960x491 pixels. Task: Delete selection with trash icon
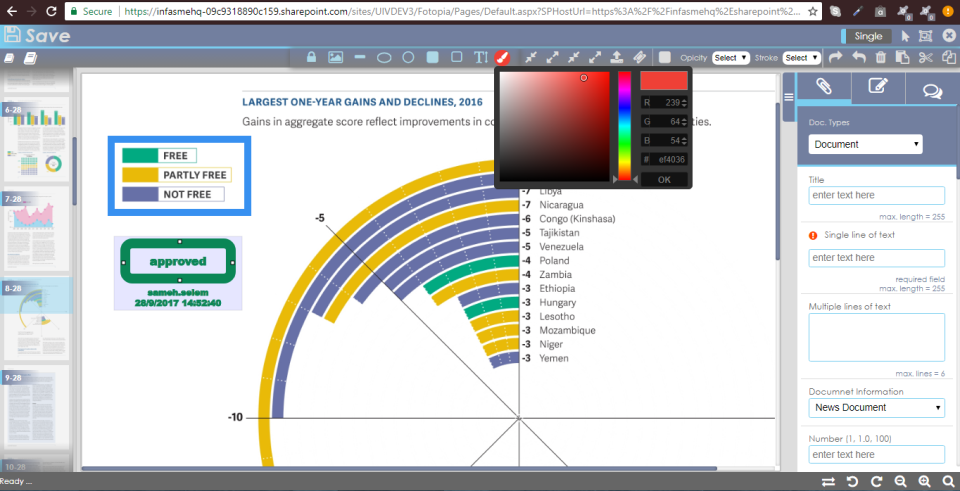tap(880, 58)
